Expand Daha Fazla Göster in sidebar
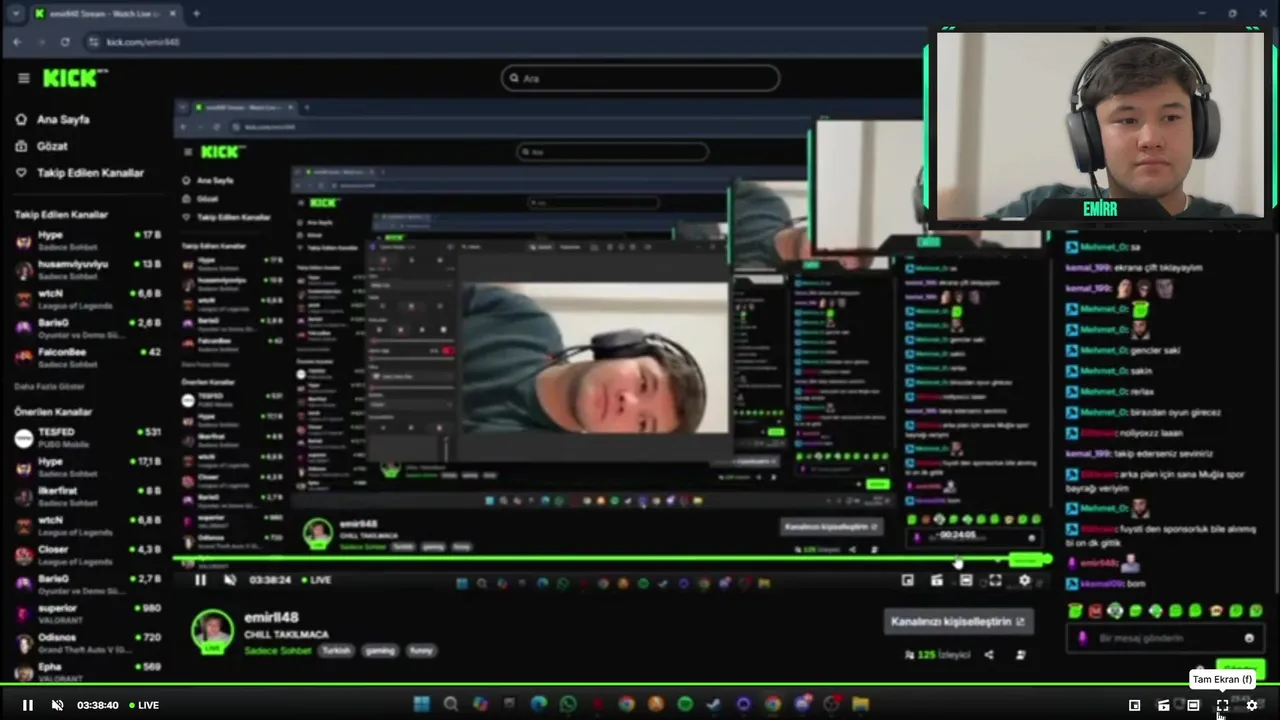The height and width of the screenshot is (720, 1280). pyautogui.click(x=50, y=386)
